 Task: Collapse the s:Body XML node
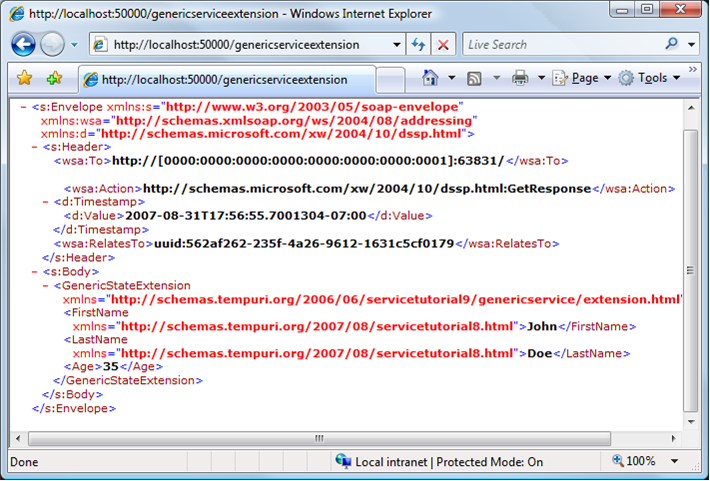(x=34, y=272)
